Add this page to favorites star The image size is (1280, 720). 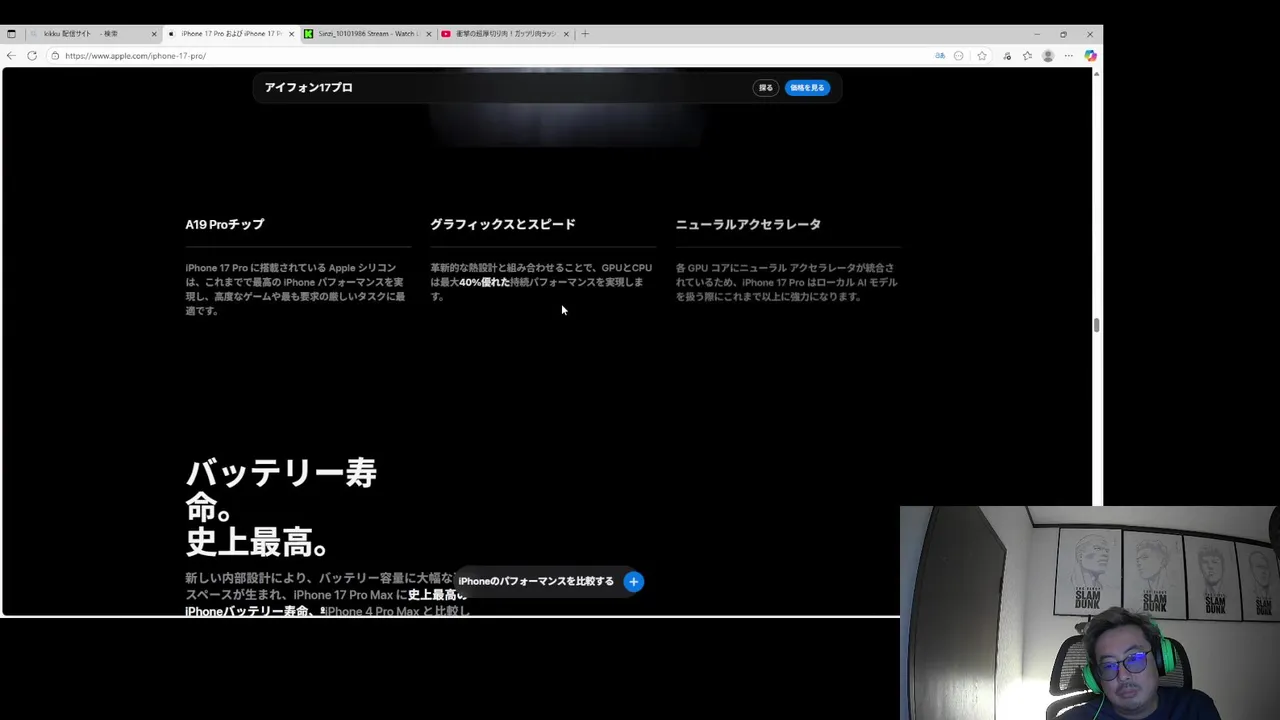click(x=982, y=56)
